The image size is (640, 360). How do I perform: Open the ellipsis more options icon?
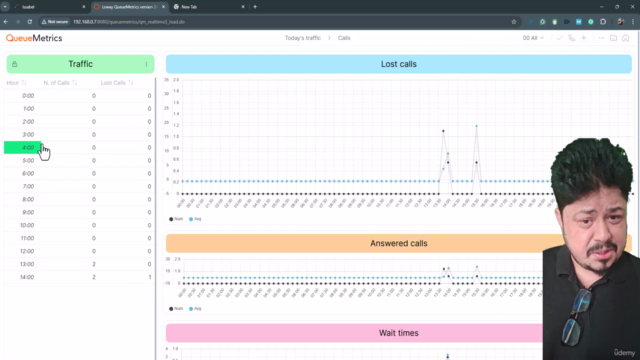point(601,38)
